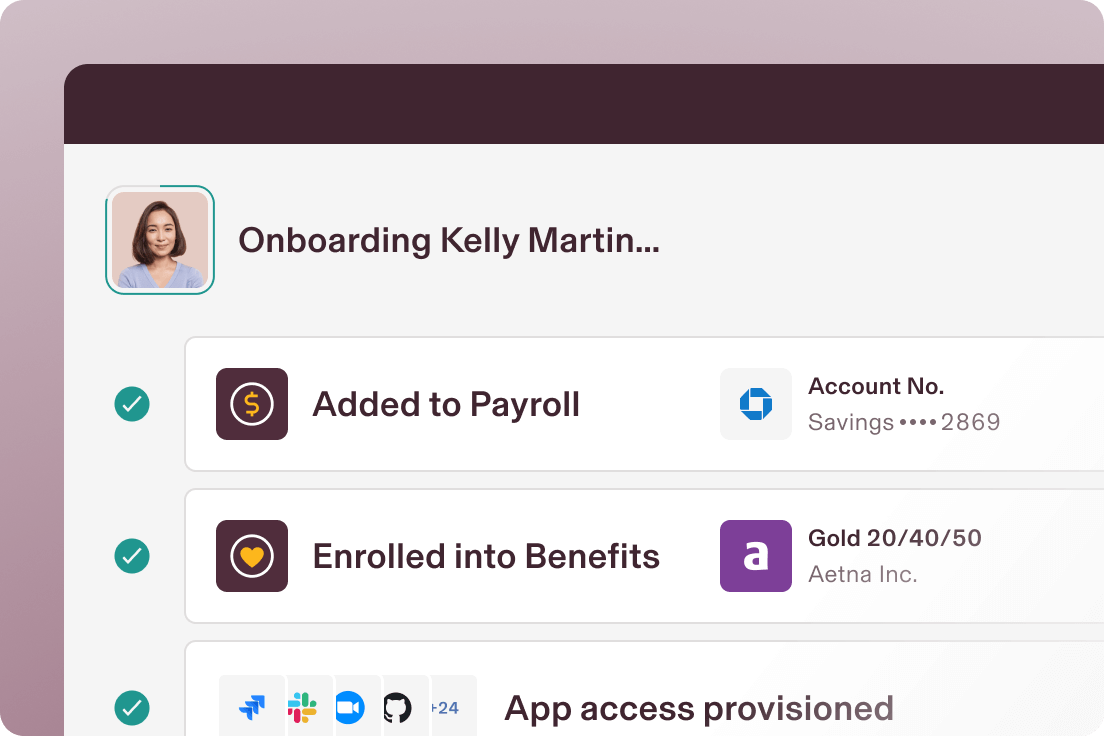Toggle the Added to Payroll checkmark
Screen dimensions: 1104x736
pyautogui.click(x=131, y=404)
